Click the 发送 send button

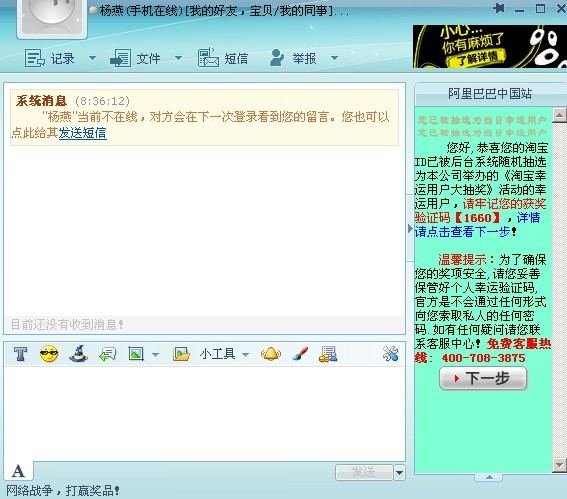point(364,472)
